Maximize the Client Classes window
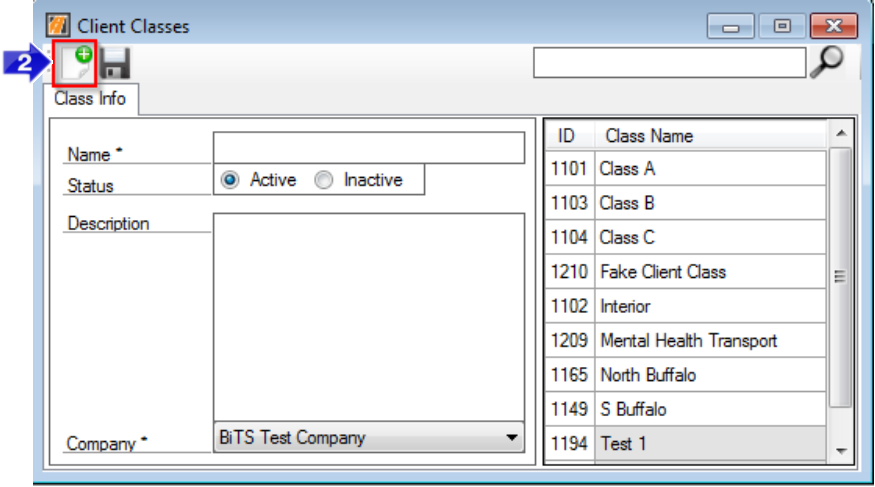Image resolution: width=875 pixels, height=487 pixels. point(781,26)
